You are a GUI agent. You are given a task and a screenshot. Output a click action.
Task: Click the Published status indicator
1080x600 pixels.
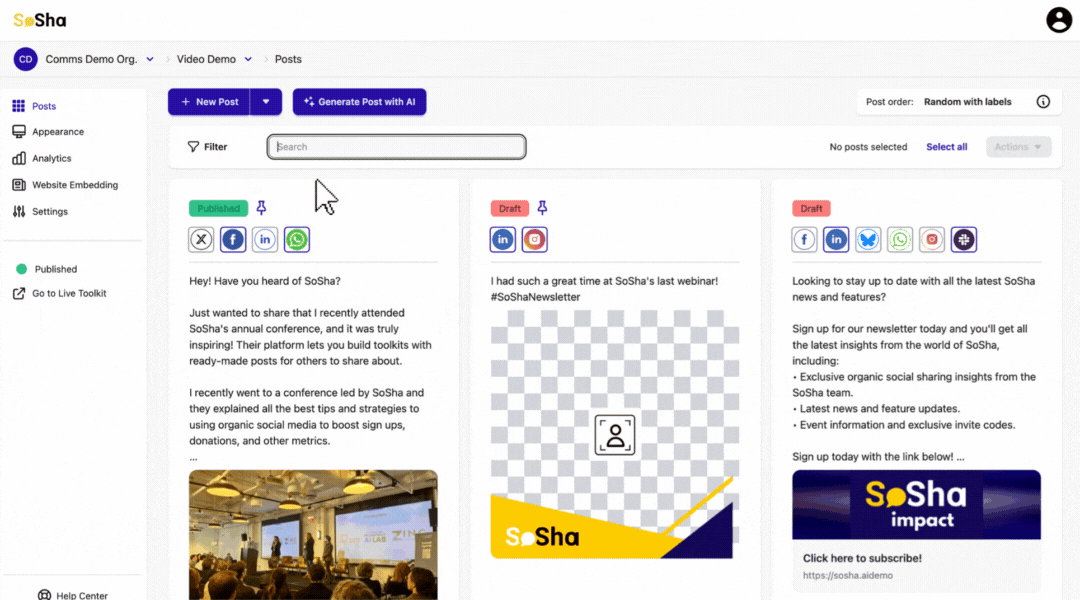click(46, 269)
